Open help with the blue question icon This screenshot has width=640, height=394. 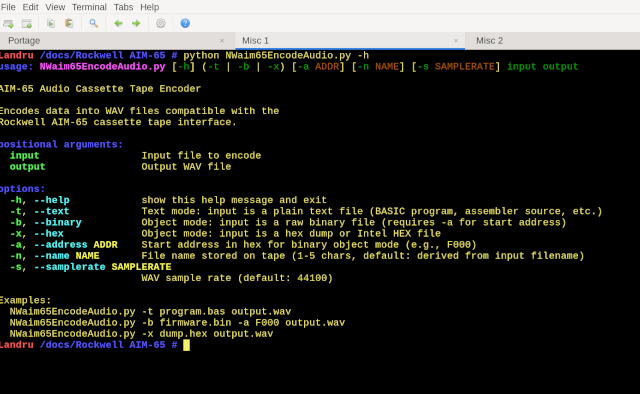tap(185, 23)
